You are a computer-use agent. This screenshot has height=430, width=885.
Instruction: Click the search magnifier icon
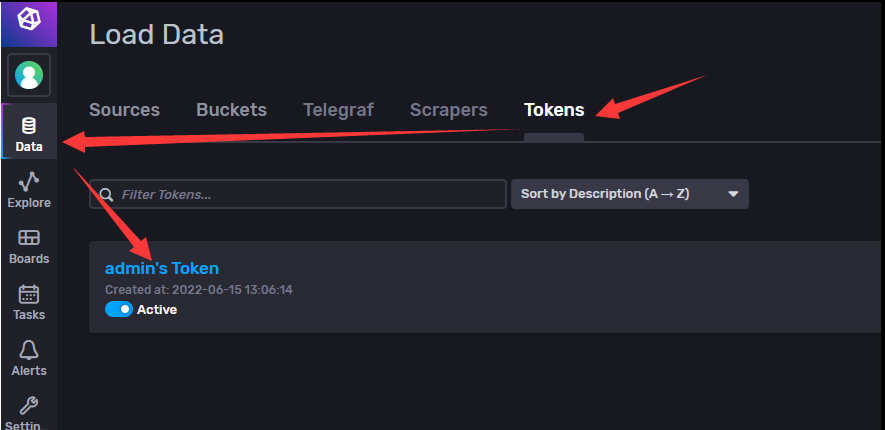click(106, 195)
